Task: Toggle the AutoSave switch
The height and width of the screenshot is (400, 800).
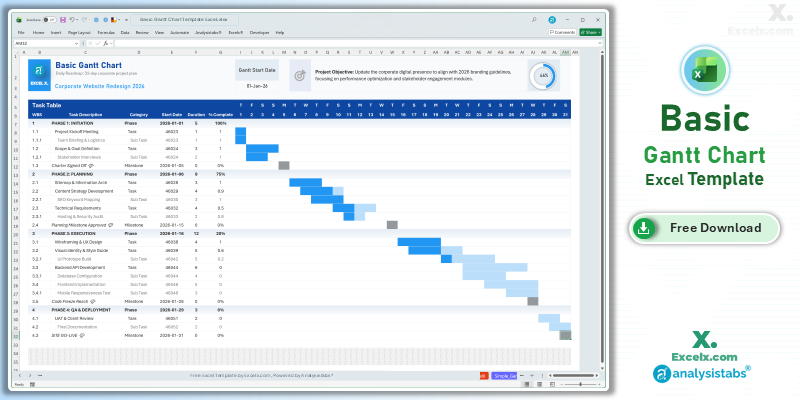Action: point(49,19)
